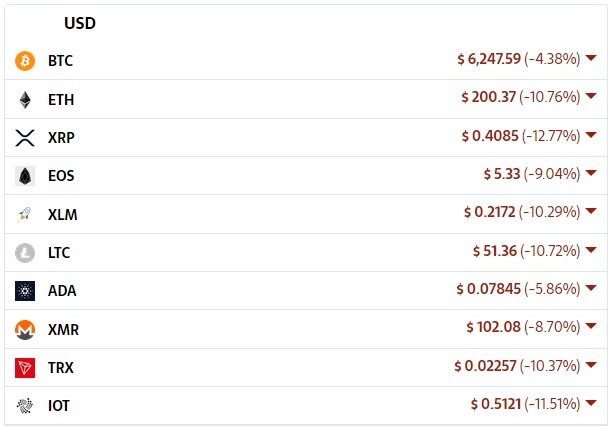Click the Ethereum diamond logo icon
Image resolution: width=611 pixels, height=428 pixels.
tap(25, 100)
